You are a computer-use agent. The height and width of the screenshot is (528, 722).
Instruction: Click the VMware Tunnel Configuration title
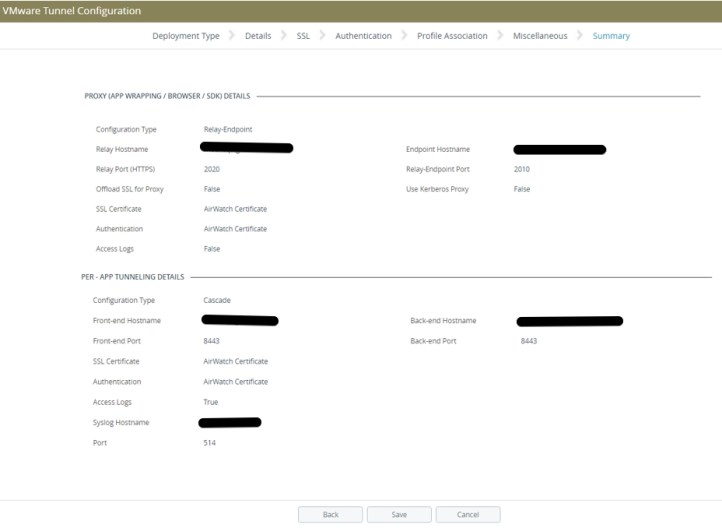pos(72,10)
